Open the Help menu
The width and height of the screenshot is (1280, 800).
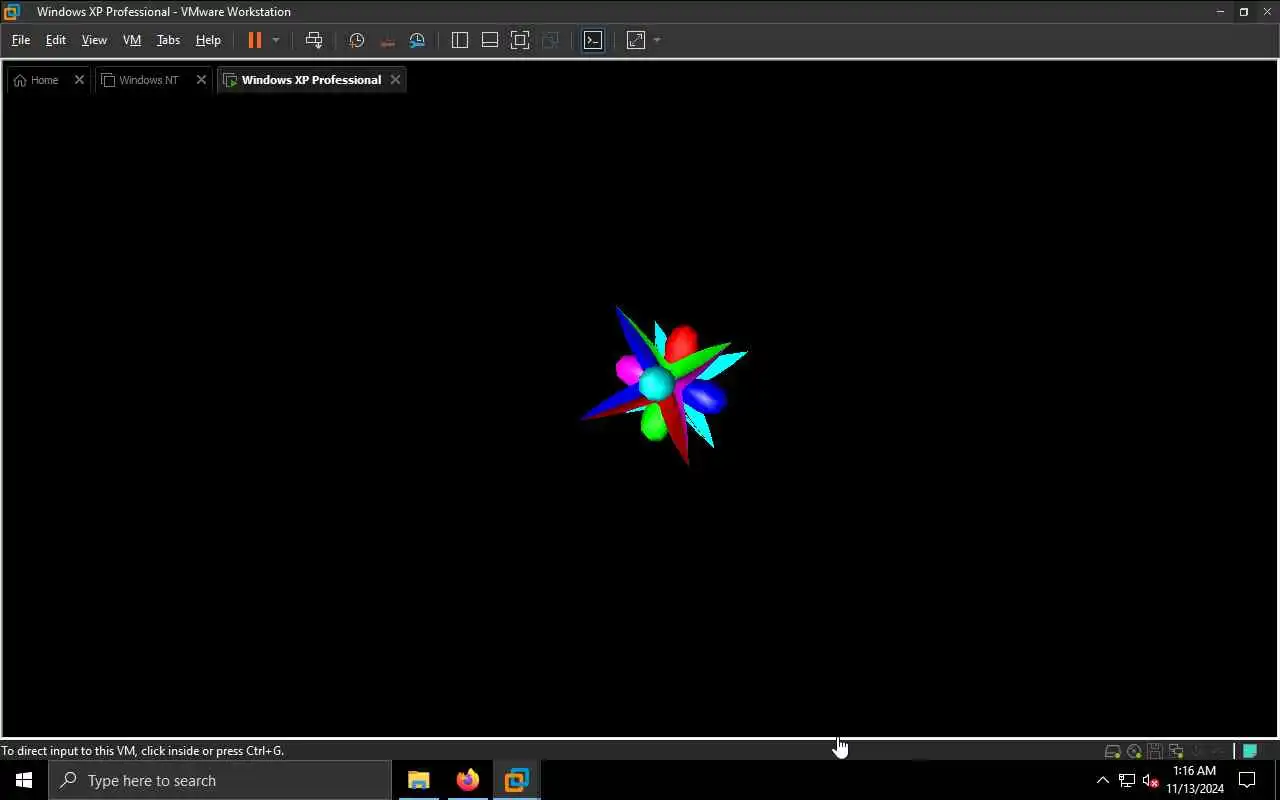pyautogui.click(x=208, y=40)
